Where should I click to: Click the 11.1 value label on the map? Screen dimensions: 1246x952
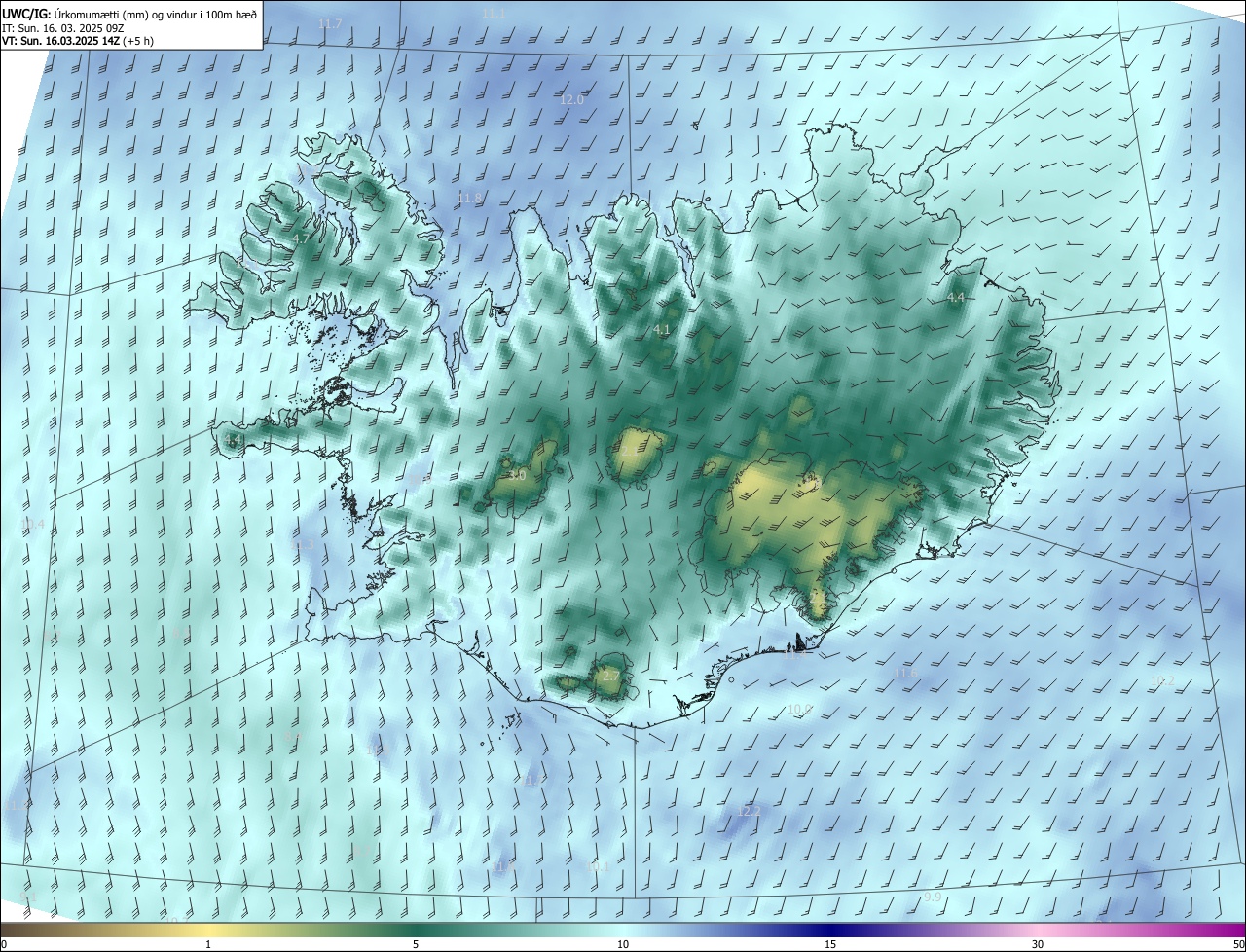click(495, 14)
